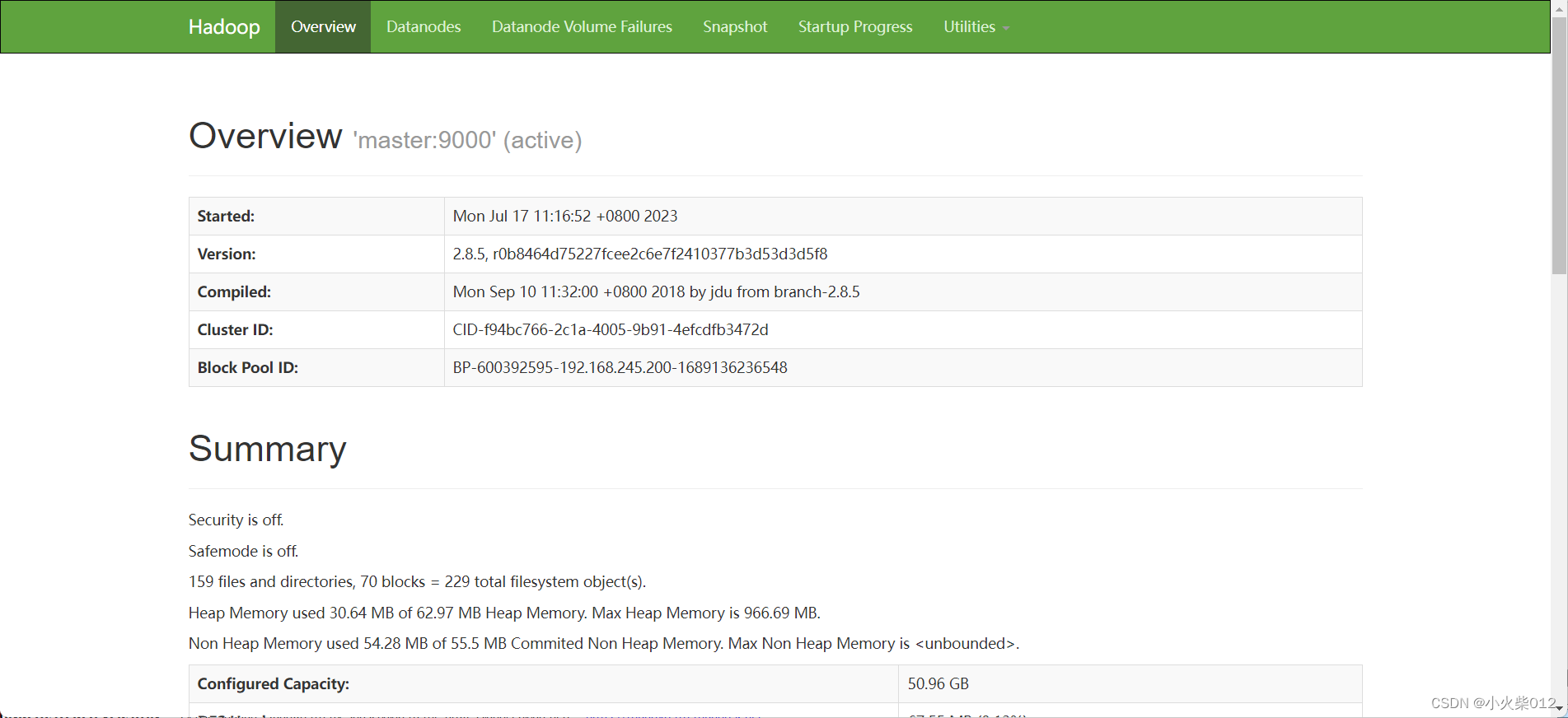
Task: Click the 'Version:' row label
Action: 227,254
